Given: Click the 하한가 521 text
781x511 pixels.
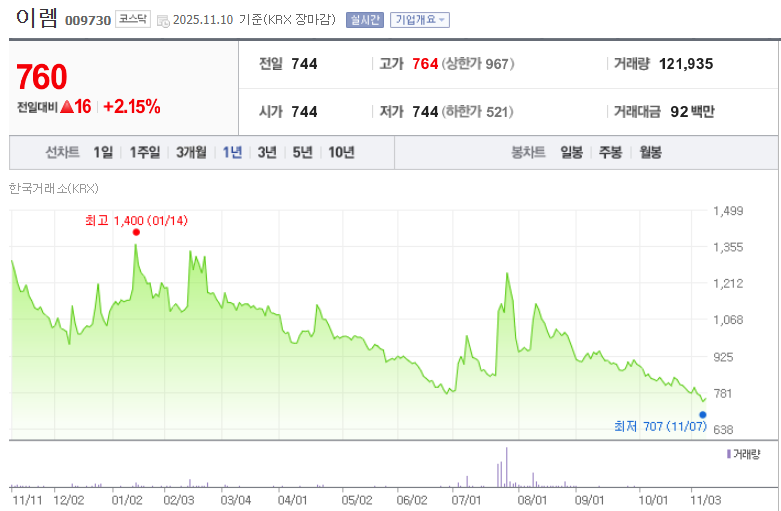Looking at the screenshot, I should click(x=477, y=112).
